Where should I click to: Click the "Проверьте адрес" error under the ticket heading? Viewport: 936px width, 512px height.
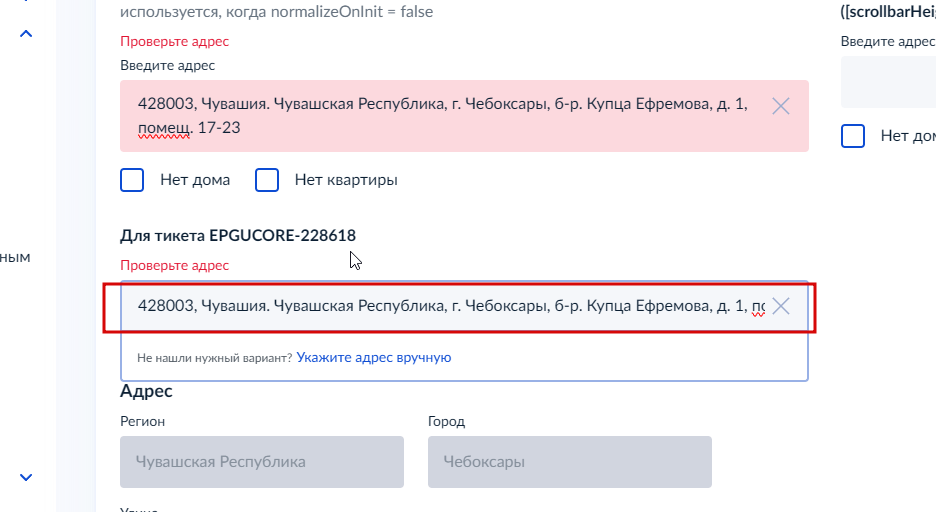click(x=174, y=265)
